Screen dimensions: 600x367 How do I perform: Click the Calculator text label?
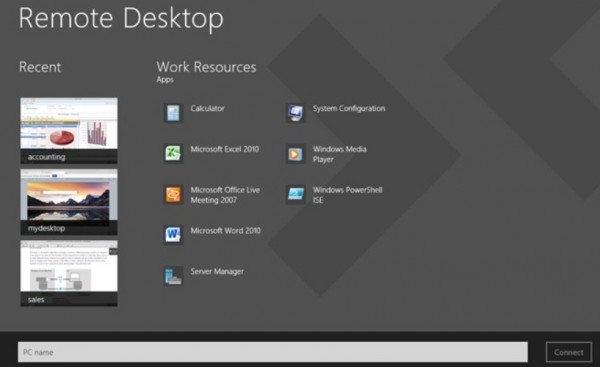coord(207,108)
